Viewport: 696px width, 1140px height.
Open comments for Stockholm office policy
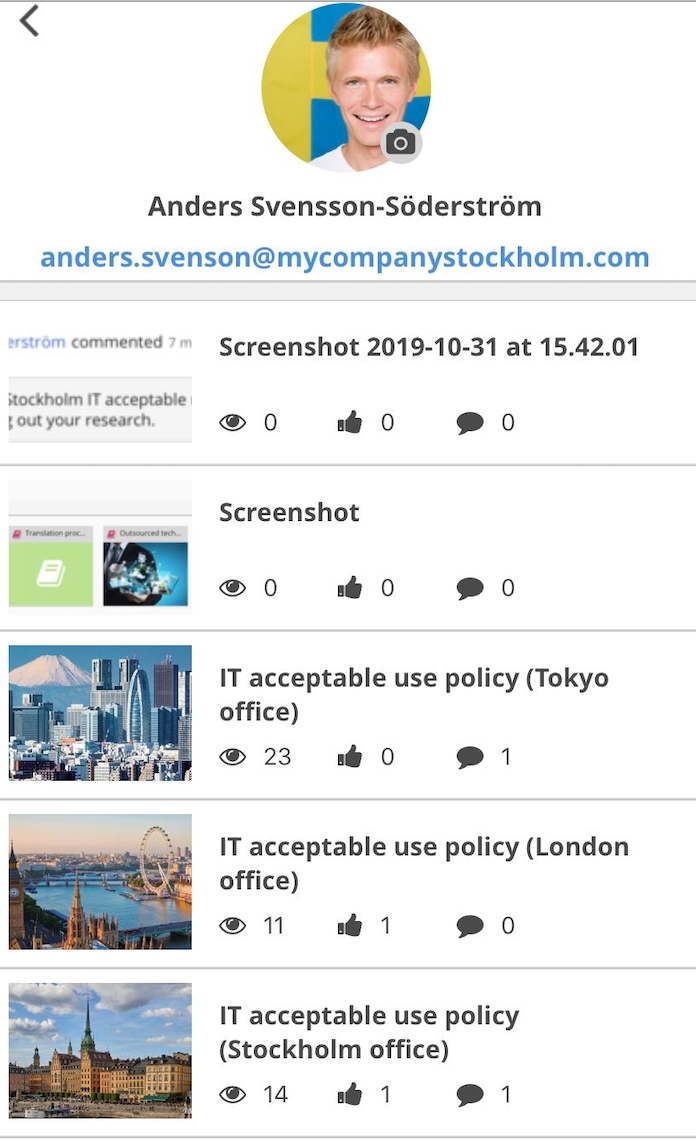(x=470, y=1095)
